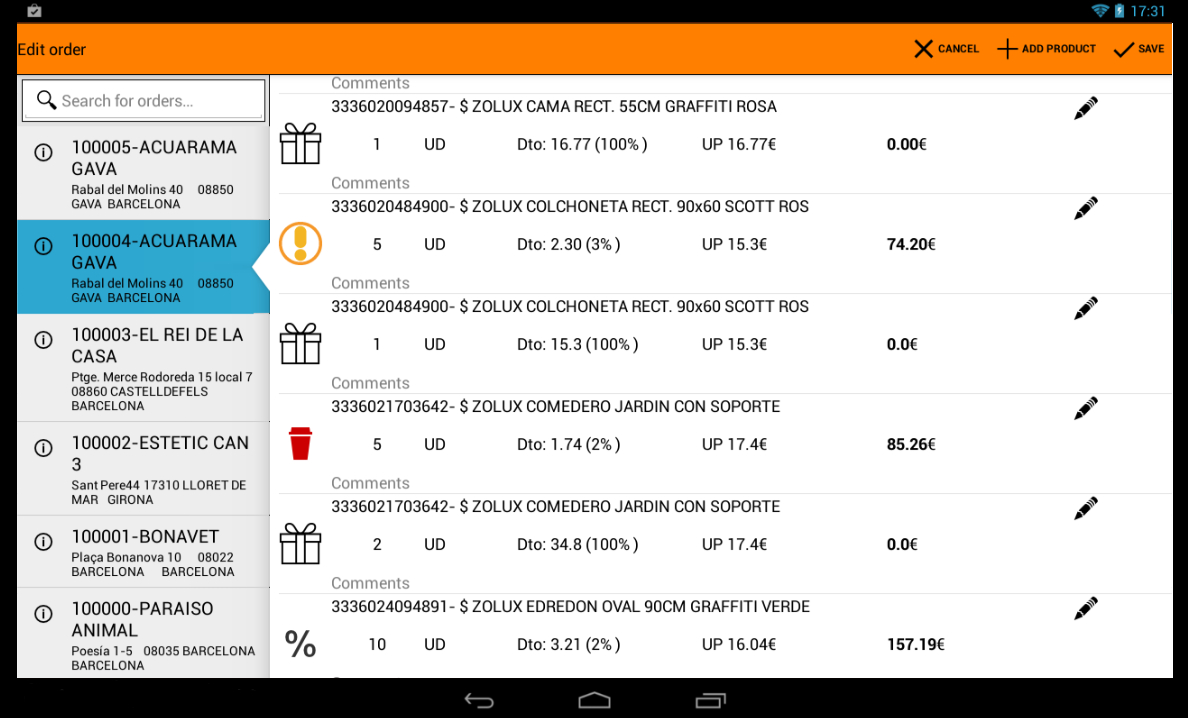The image size is (1188, 718).
Task: Cancel editing the order
Action: tap(946, 49)
